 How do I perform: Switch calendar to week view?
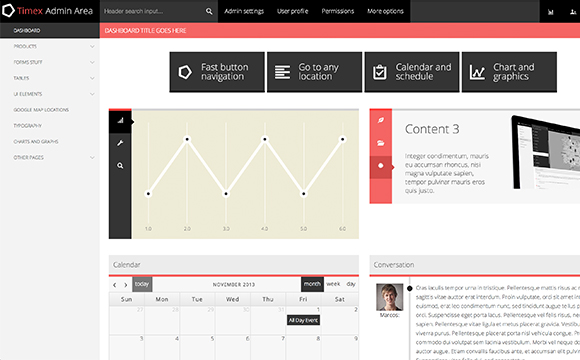pos(333,284)
